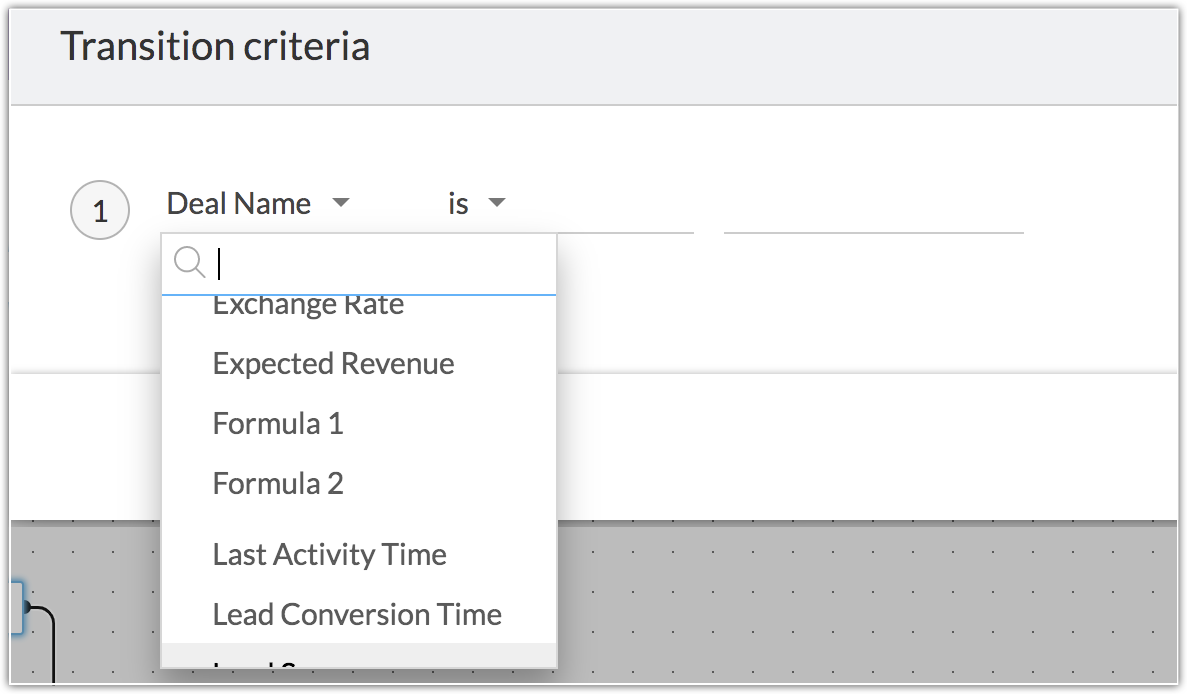Click the circled number 1 criteria badge

pos(100,211)
